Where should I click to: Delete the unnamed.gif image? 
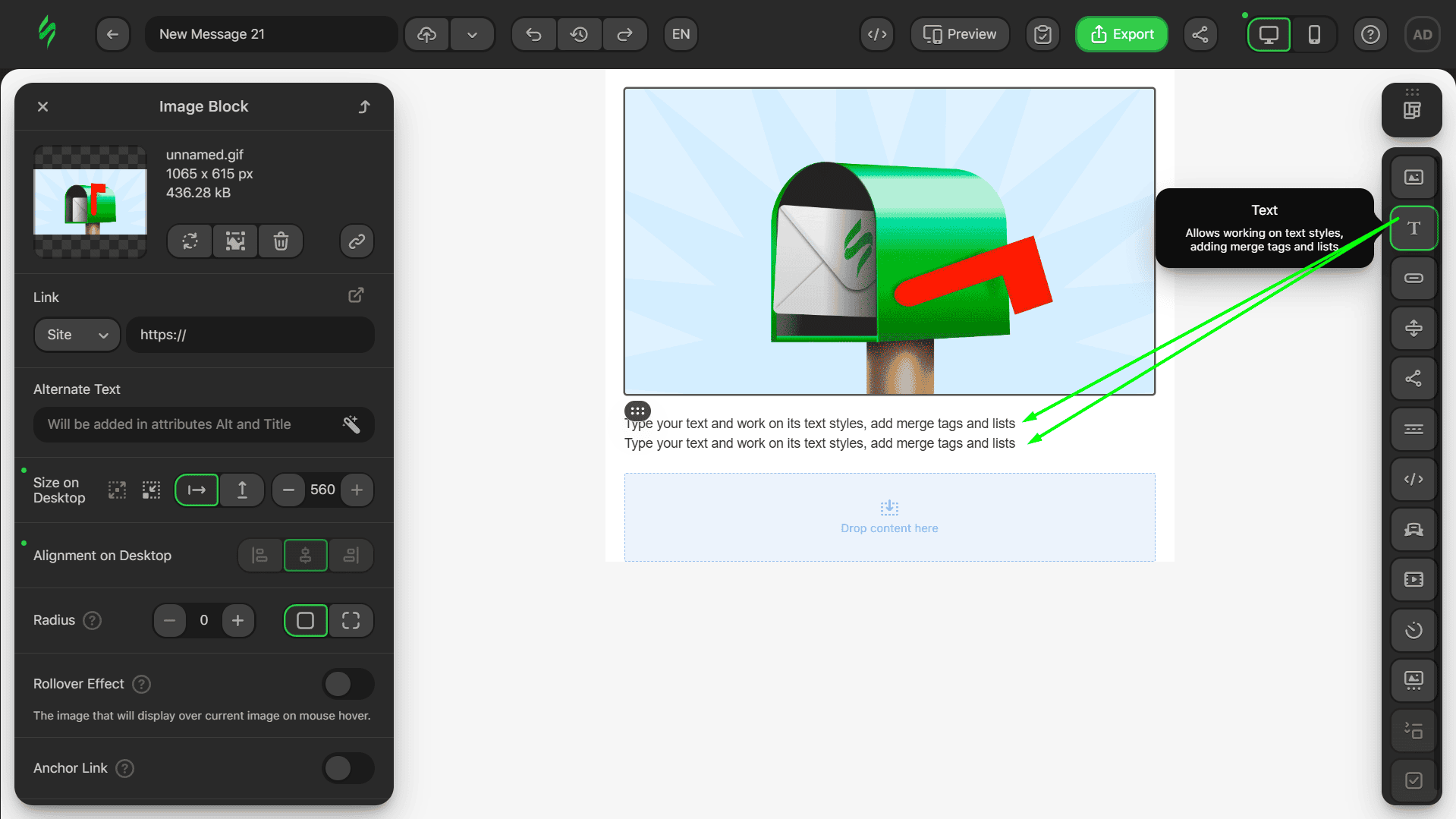pos(280,241)
